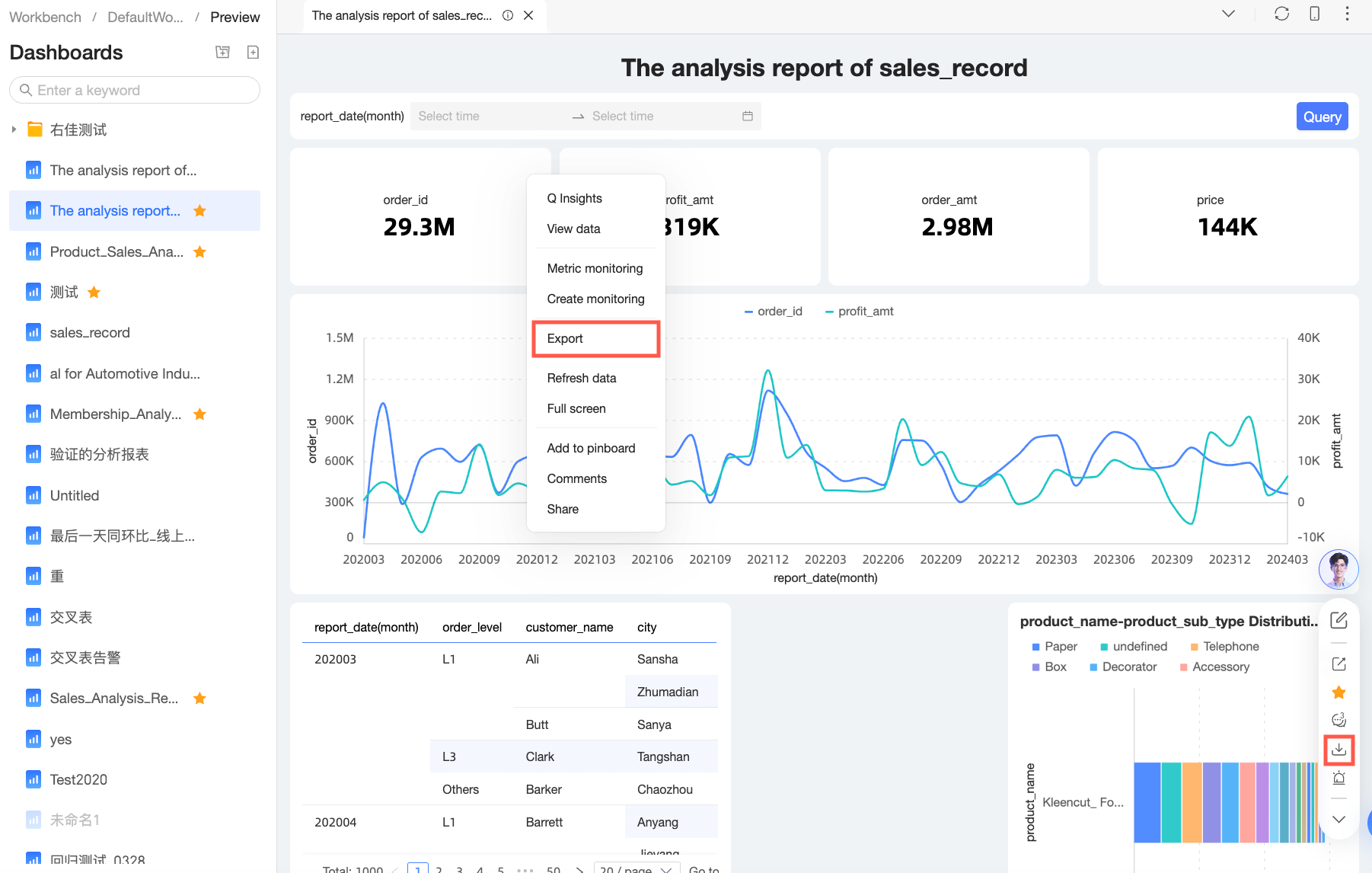Expand the 右佳测试 folder
Image resolution: width=1372 pixels, height=873 pixels.
14,130
